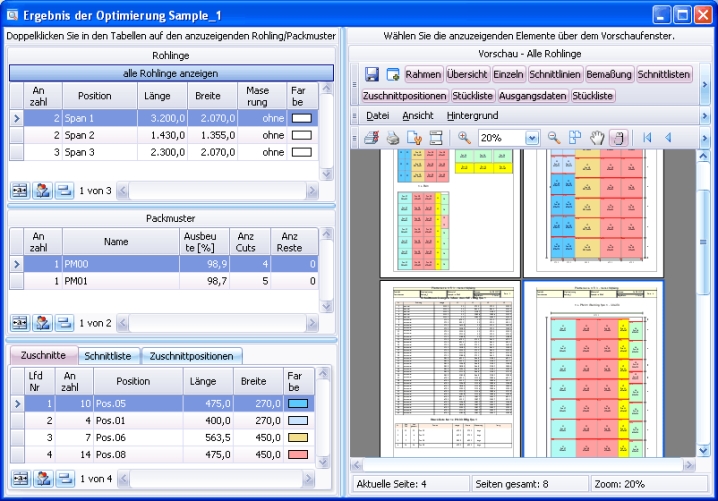
Task: Expand overflow arrow of the zoom toolbar
Action: [704, 137]
